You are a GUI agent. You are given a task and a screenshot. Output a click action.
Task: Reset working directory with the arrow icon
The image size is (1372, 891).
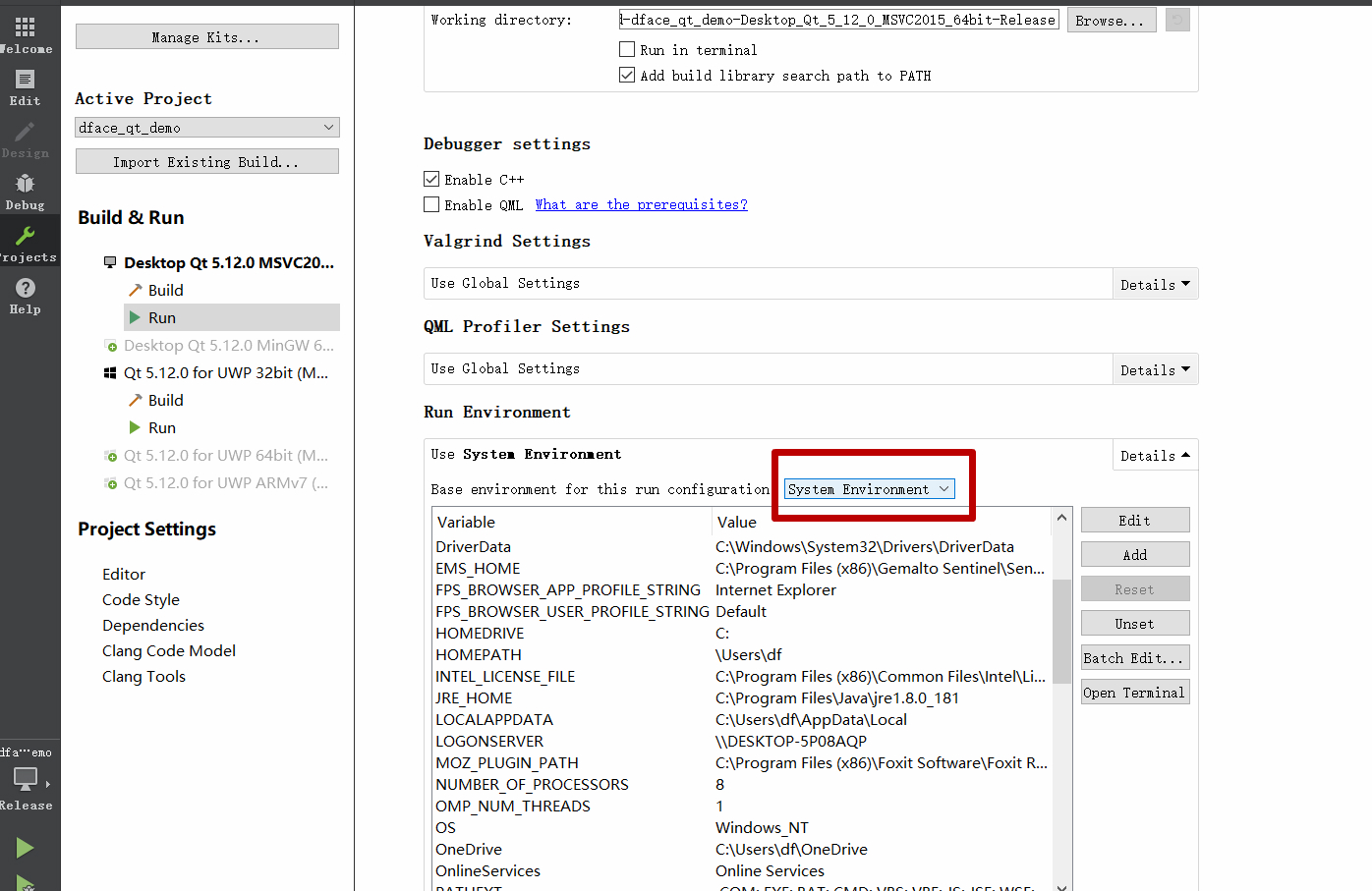[1176, 20]
